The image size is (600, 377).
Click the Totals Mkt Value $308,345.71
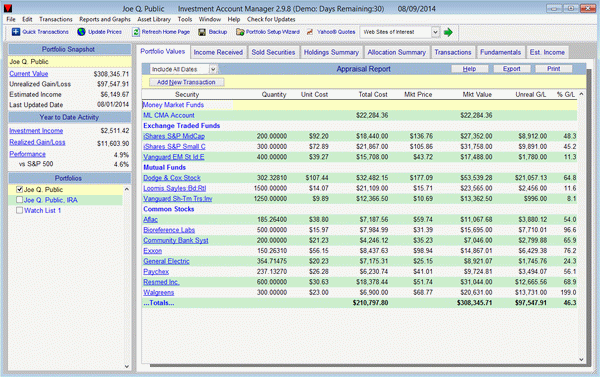tap(474, 303)
